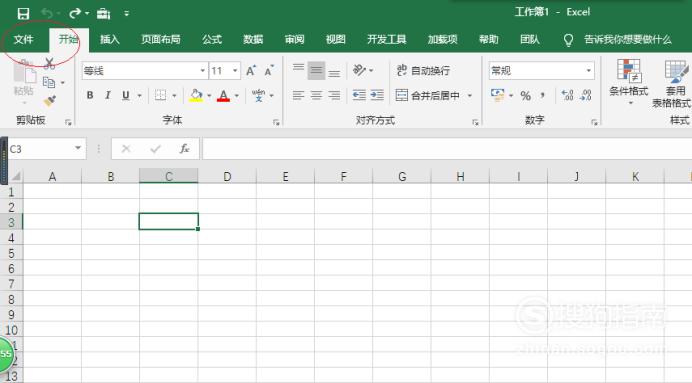Increase indent
692x383 pixels.
tap(377, 95)
